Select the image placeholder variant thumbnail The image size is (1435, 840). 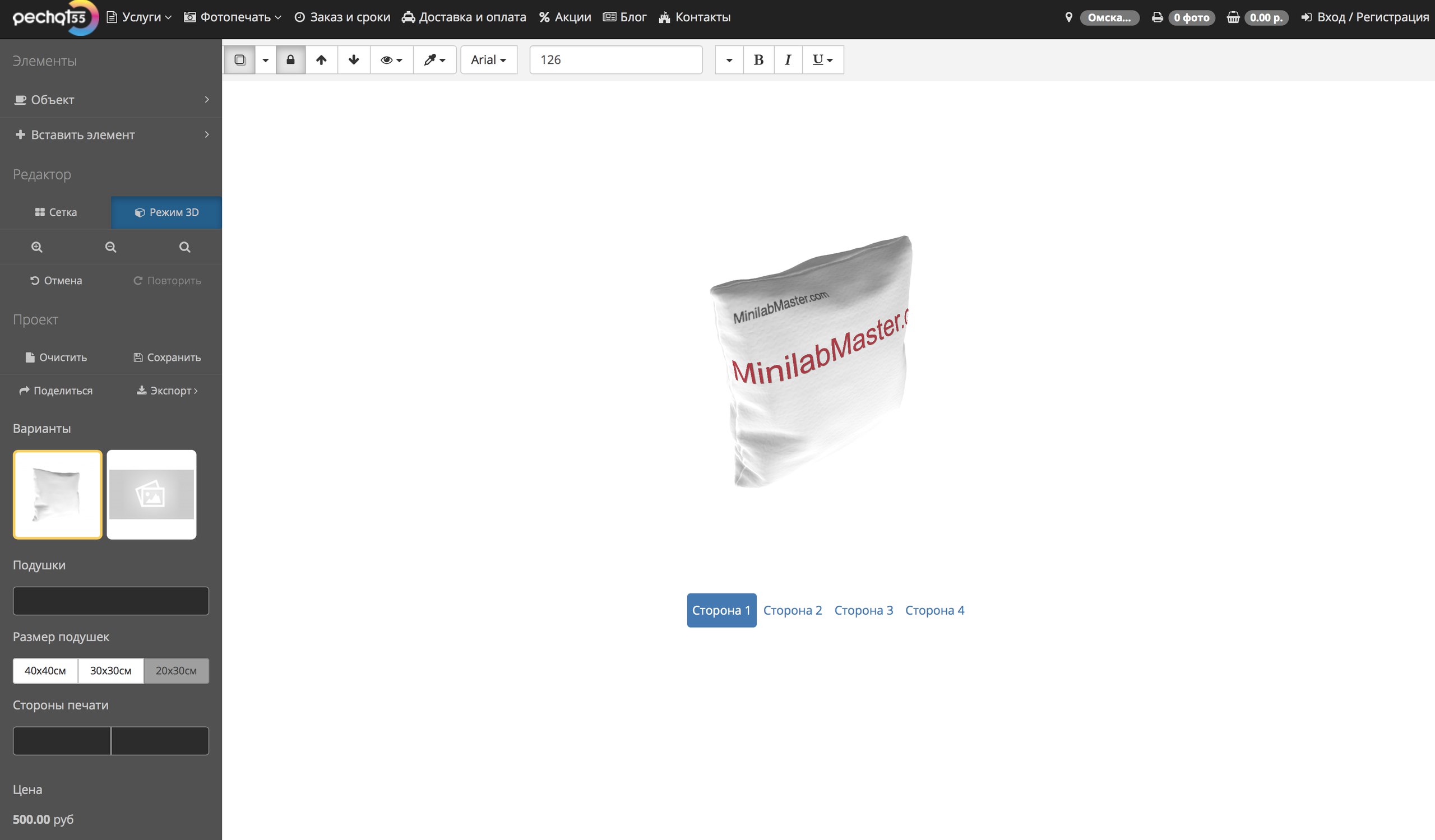(x=151, y=495)
